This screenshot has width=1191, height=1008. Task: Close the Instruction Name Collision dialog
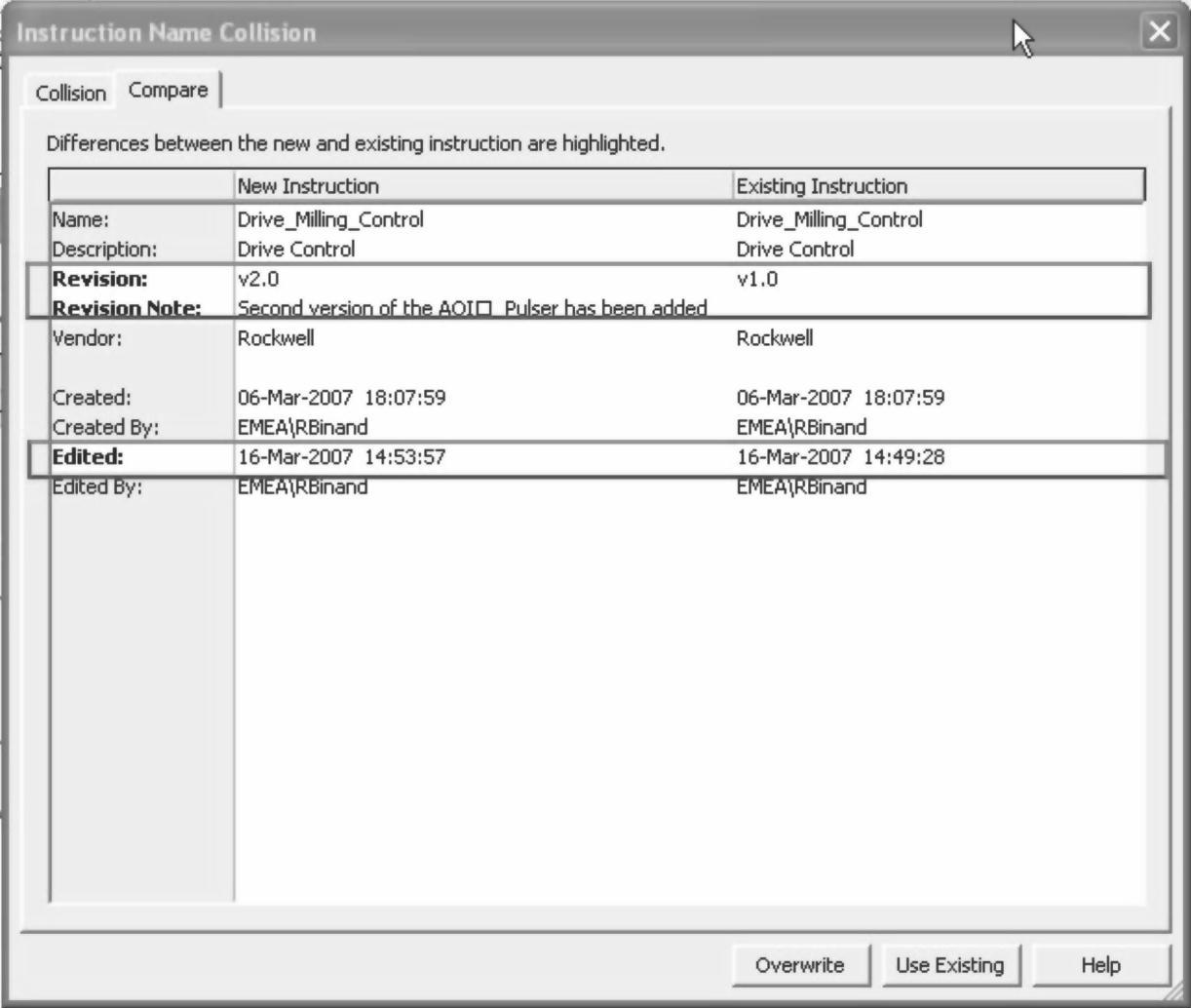tap(1159, 32)
